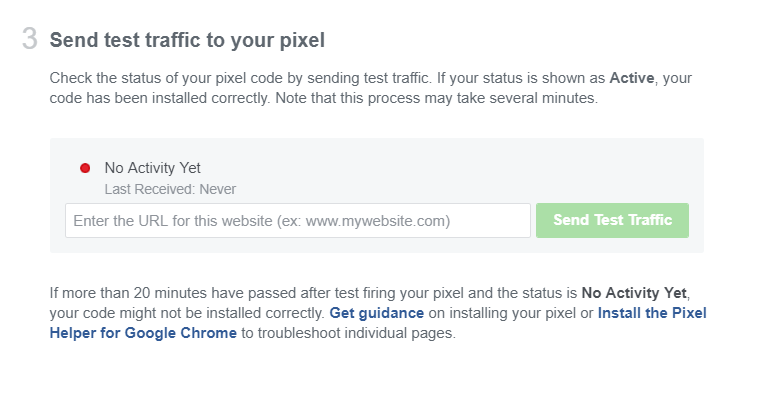
Task: Click the bold Active word in description
Action: tap(632, 78)
